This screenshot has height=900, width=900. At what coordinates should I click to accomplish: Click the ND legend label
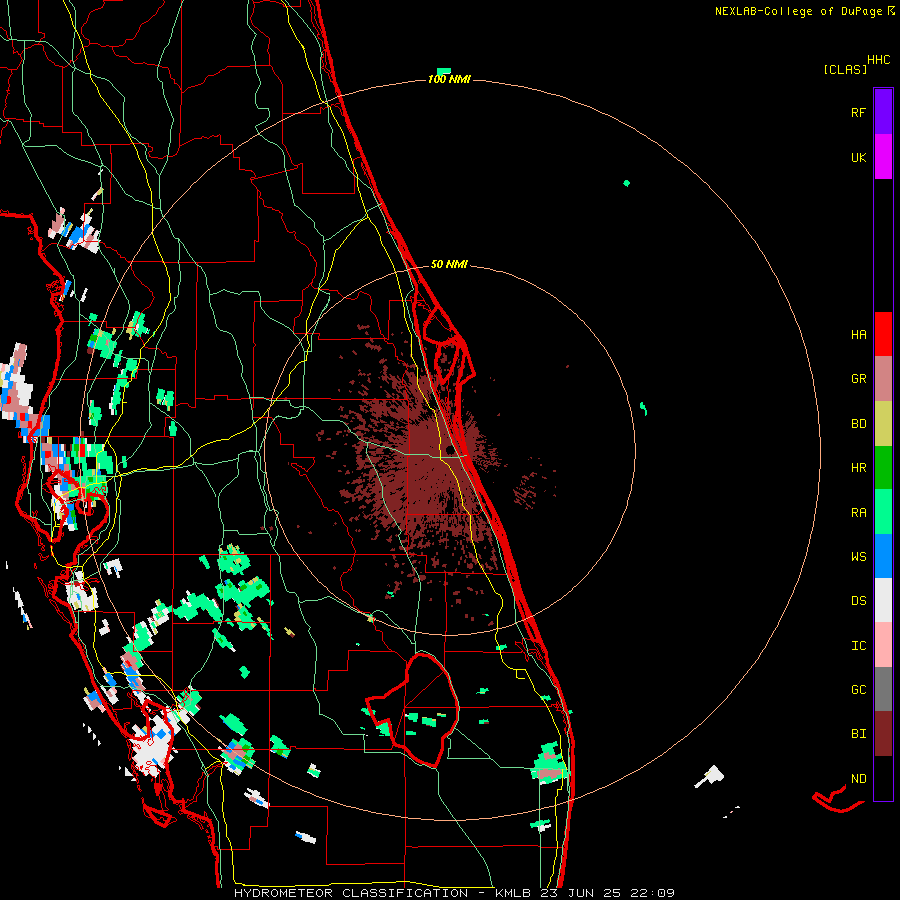click(x=858, y=779)
